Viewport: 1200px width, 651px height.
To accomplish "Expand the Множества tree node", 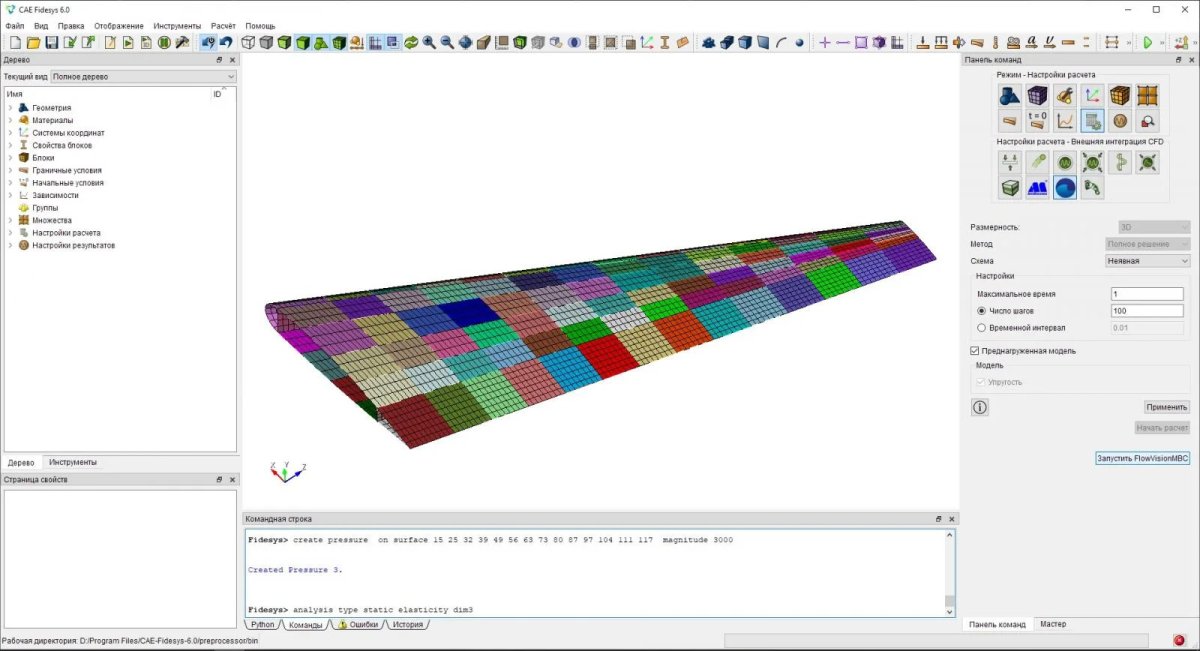I will (x=11, y=220).
